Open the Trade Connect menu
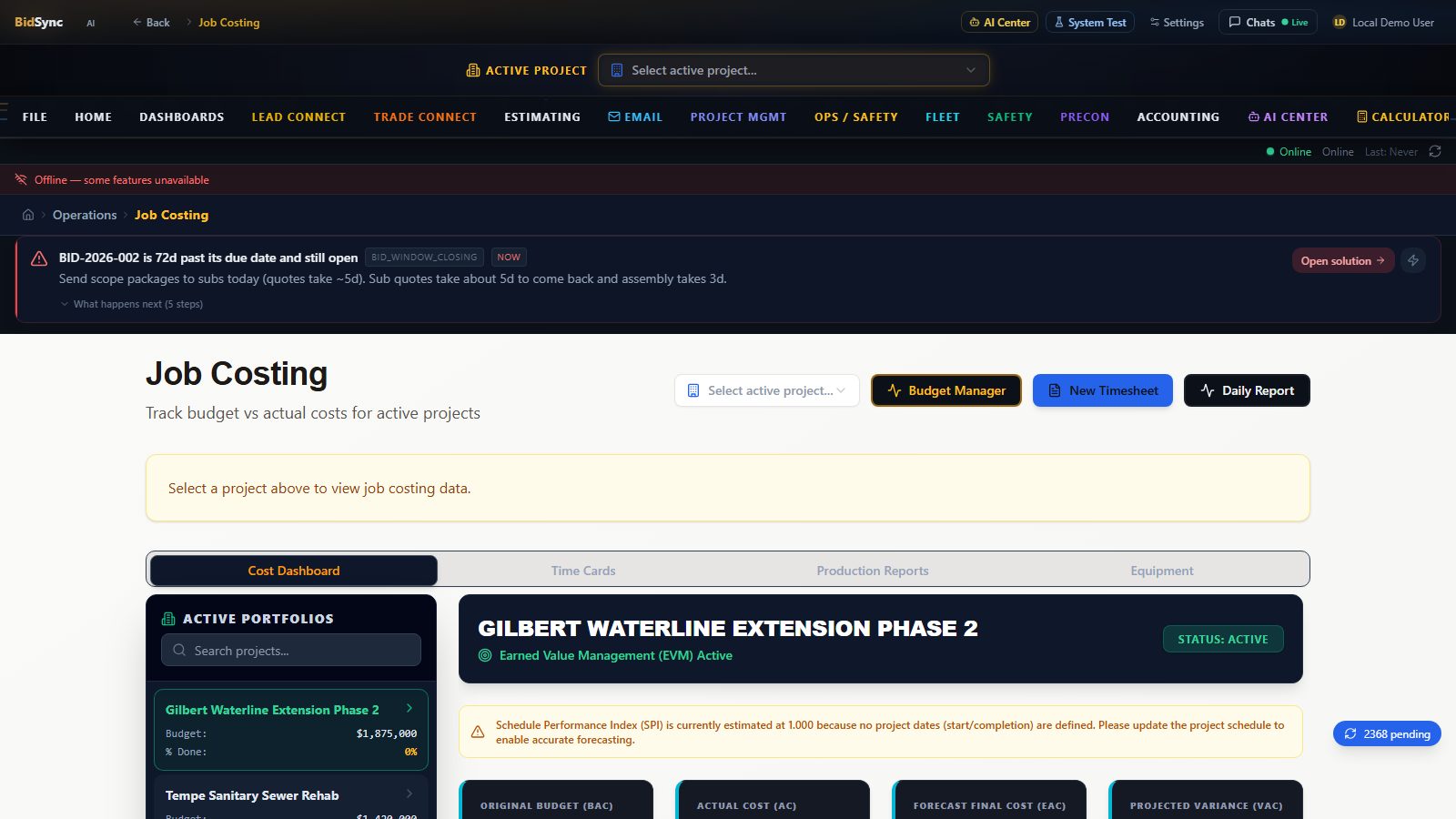 click(x=425, y=116)
